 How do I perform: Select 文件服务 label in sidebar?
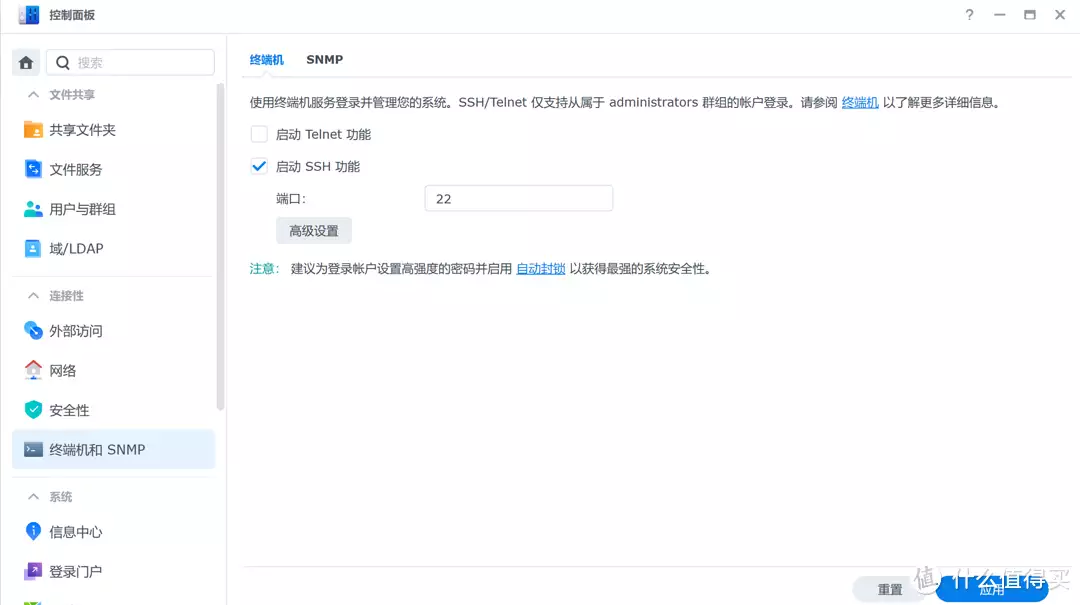pyautogui.click(x=76, y=170)
